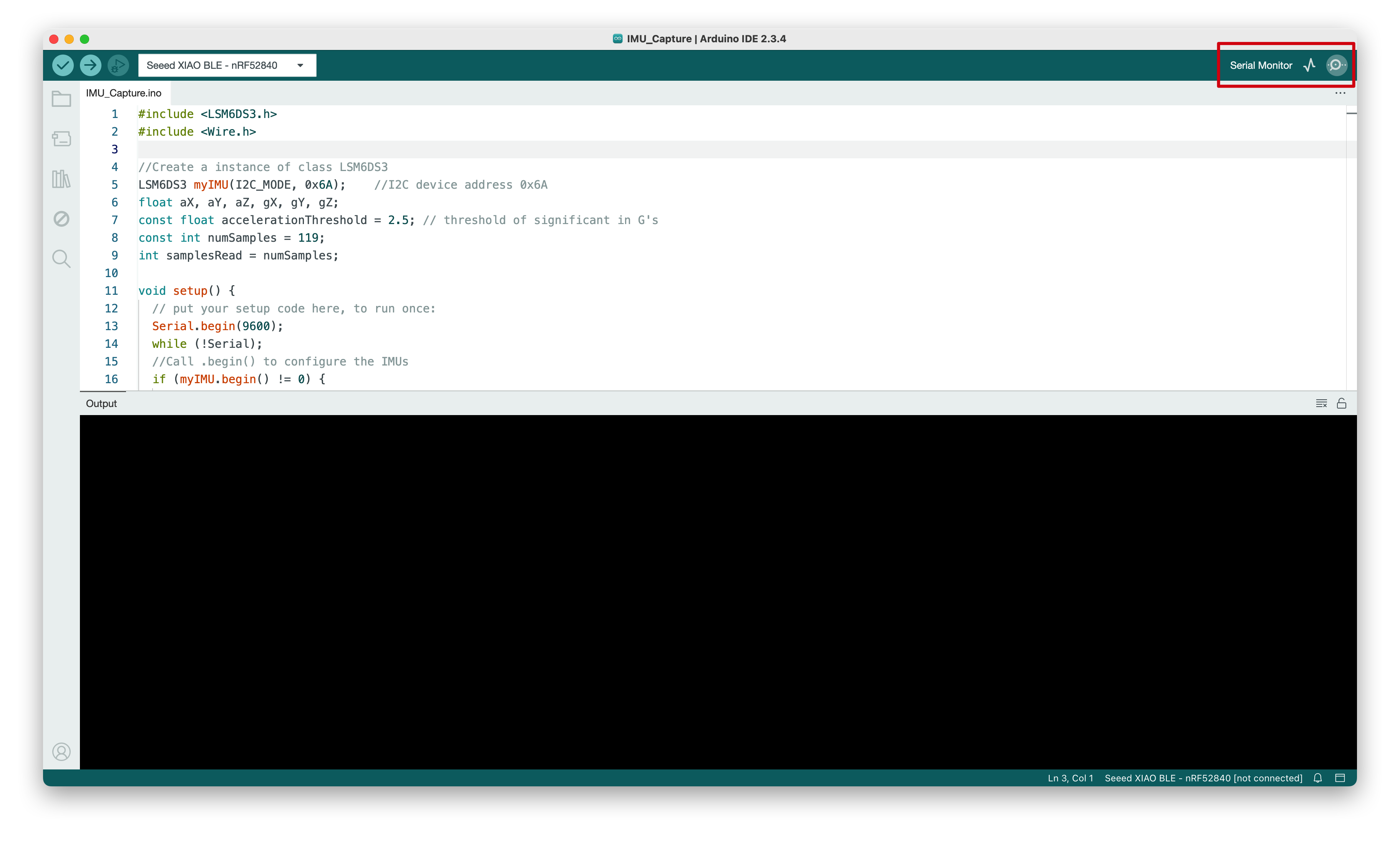Viewport: 1400px width, 844px height.
Task: Open the Library Manager sidebar icon
Action: tap(61, 179)
